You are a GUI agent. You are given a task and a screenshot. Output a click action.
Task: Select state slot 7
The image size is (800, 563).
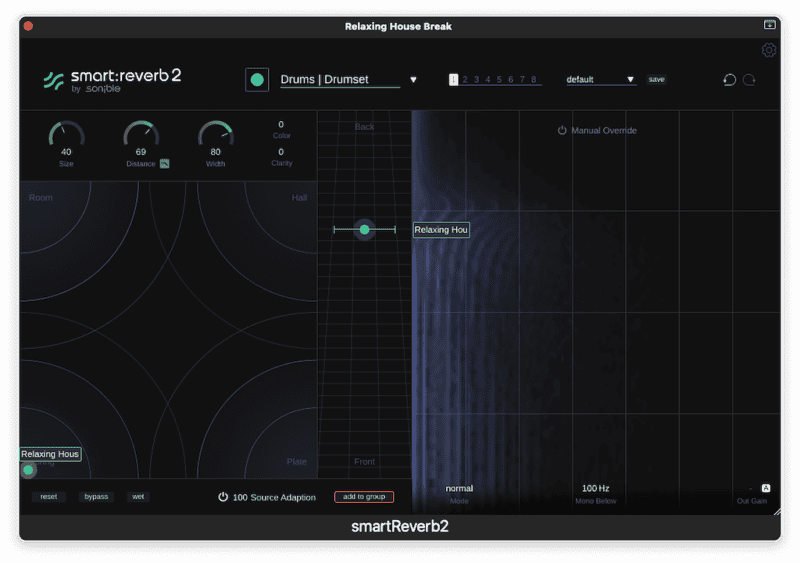tap(522, 80)
